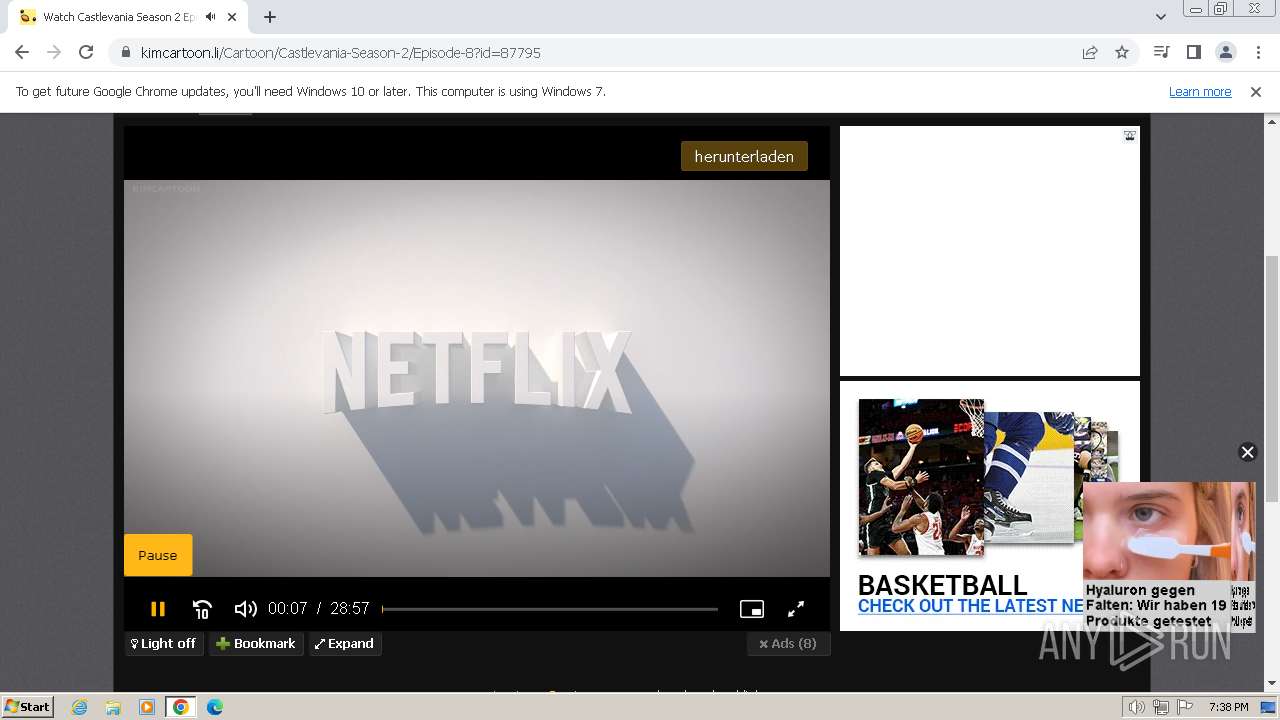Open File Explorer from taskbar

pos(113,707)
